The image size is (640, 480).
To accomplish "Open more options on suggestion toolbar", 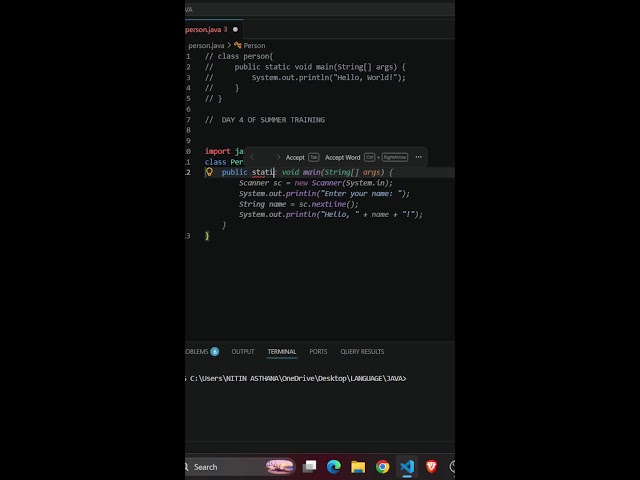I will [x=418, y=157].
